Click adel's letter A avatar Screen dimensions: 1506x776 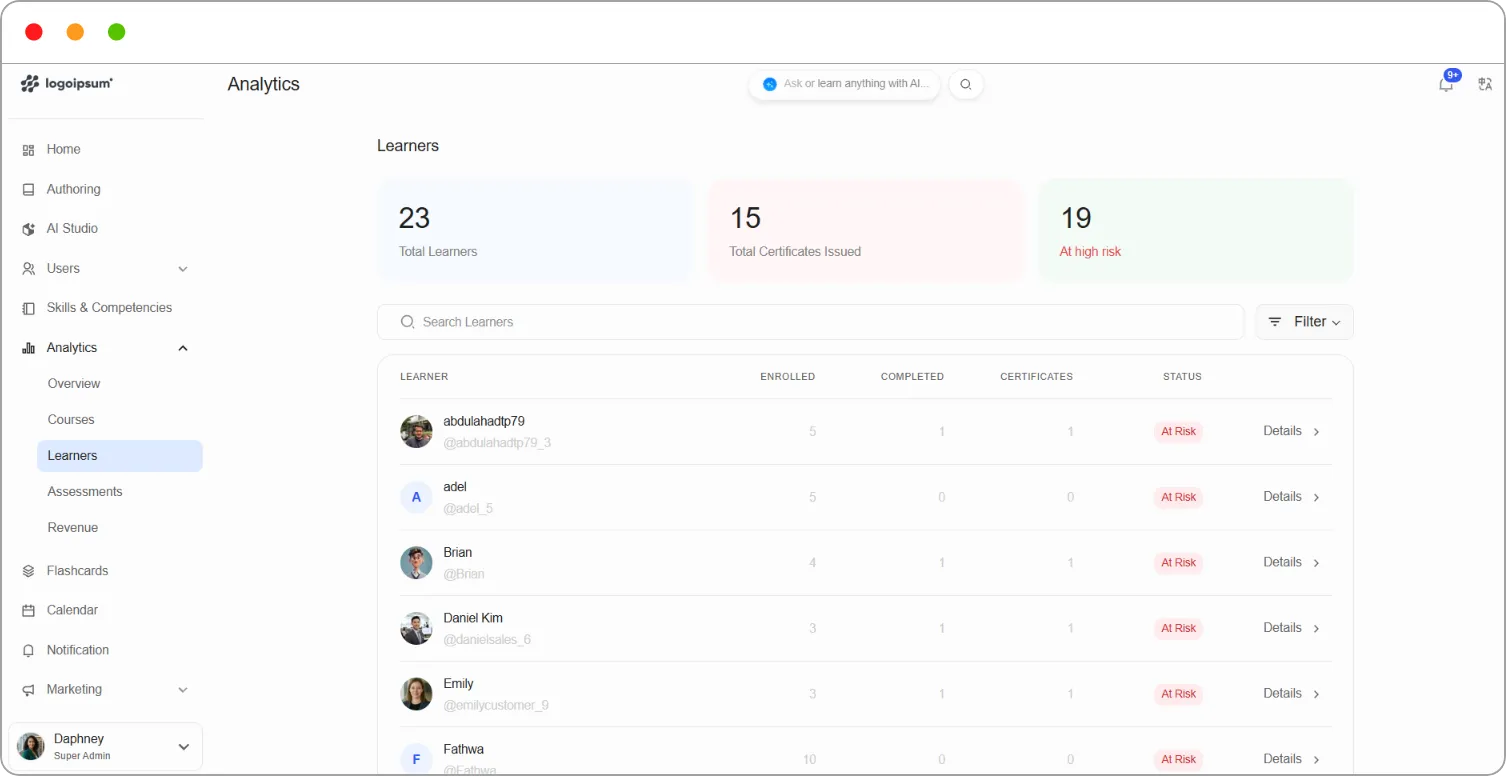[416, 497]
